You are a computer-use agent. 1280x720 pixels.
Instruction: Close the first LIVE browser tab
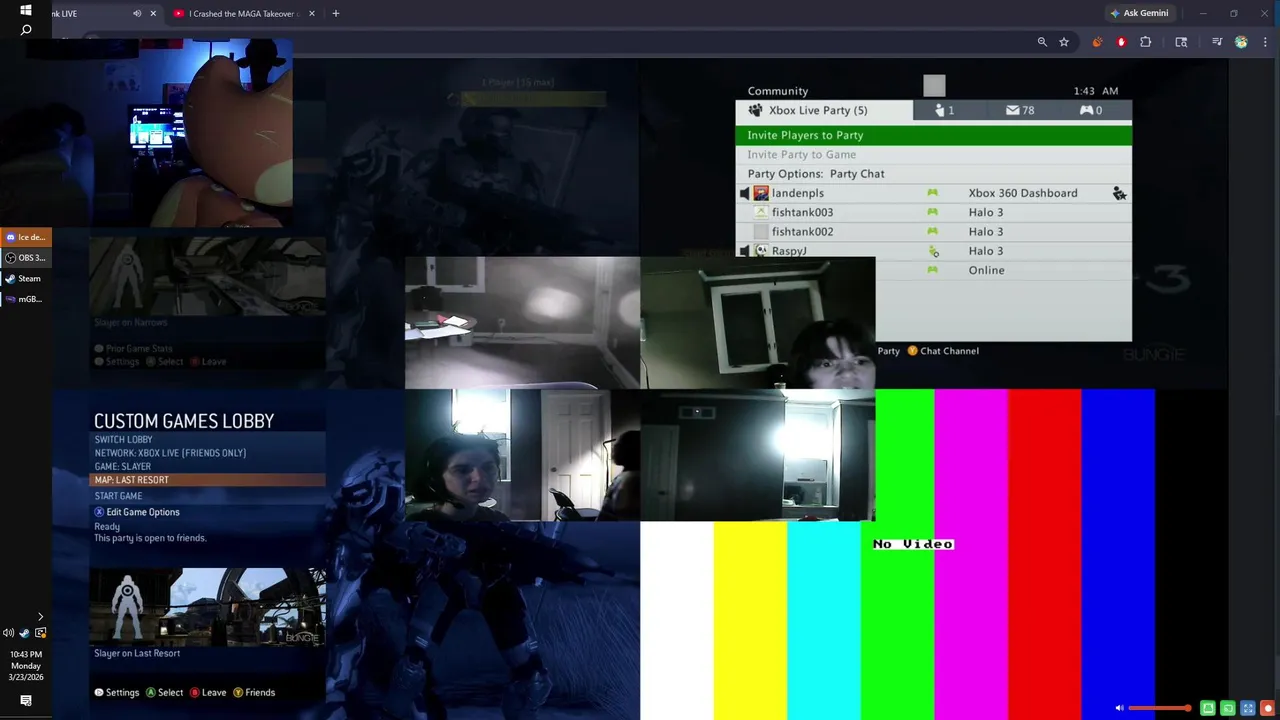coord(154,14)
